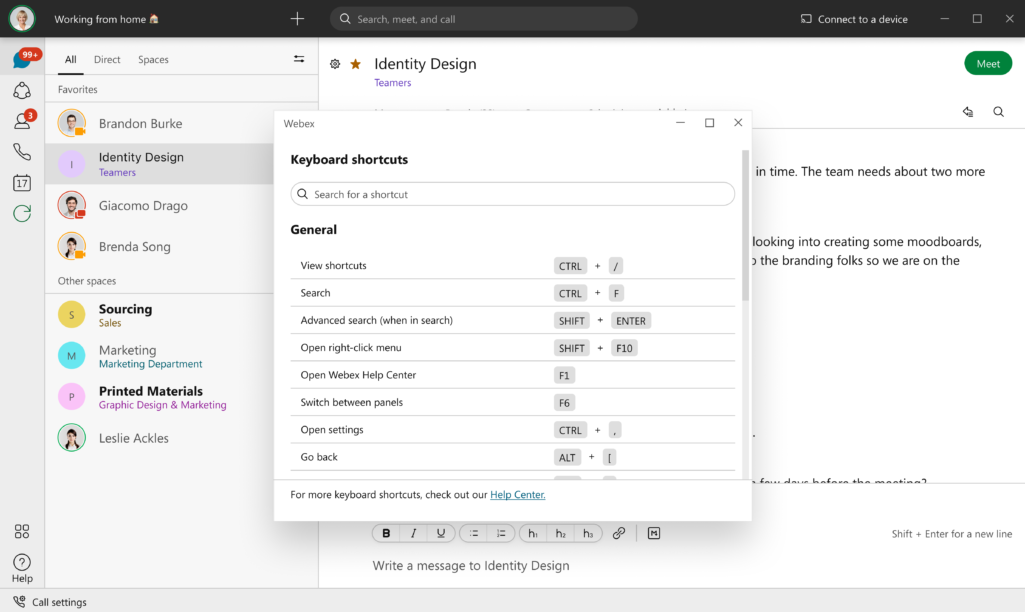Unfavorite Identity Design using the star icon
Viewport: 1025px width, 612px height.
tap(356, 63)
